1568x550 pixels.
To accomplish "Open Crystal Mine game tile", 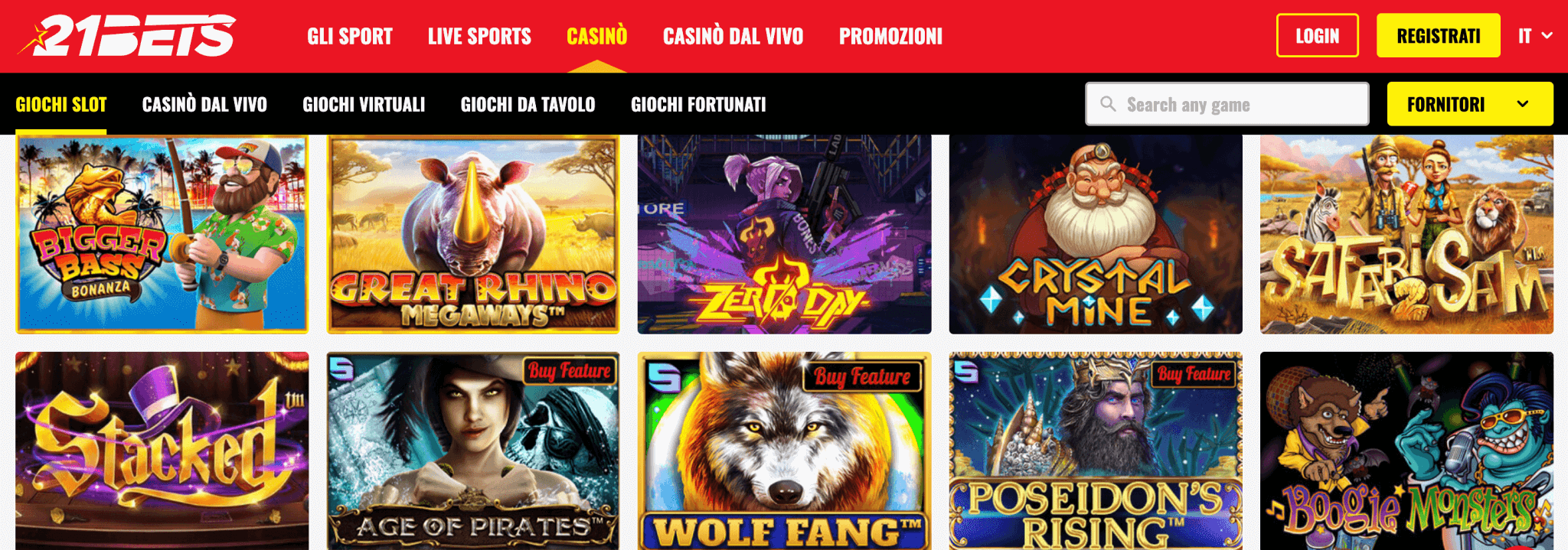I will click(1096, 234).
